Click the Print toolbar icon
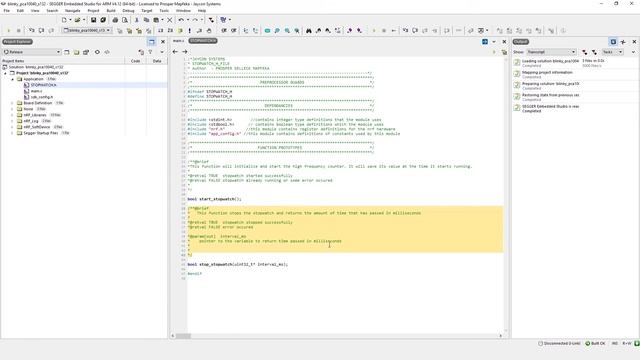 pos(115,20)
